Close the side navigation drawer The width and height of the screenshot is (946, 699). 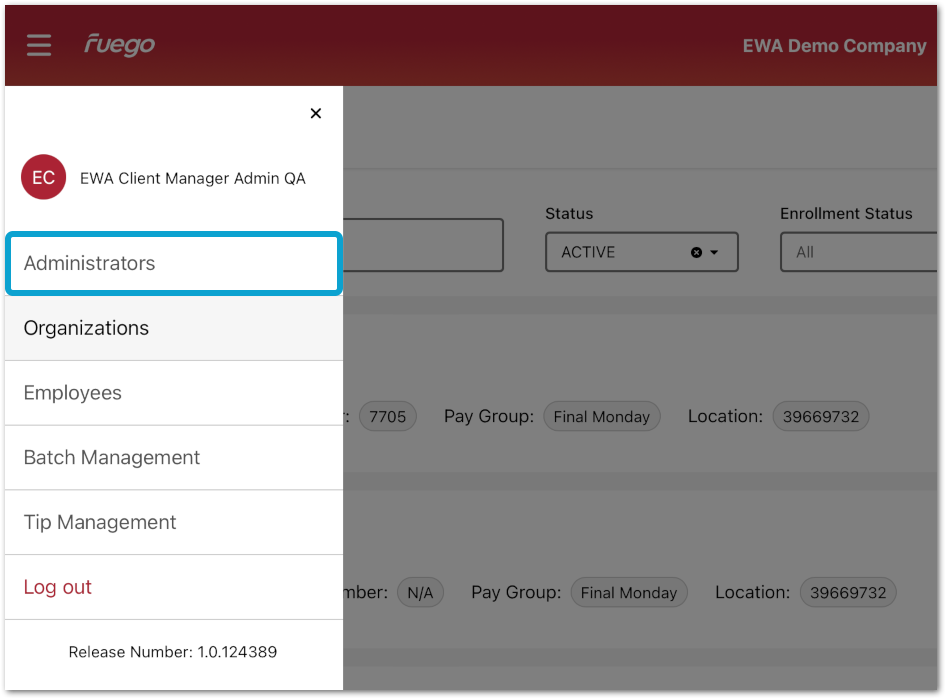pyautogui.click(x=316, y=113)
